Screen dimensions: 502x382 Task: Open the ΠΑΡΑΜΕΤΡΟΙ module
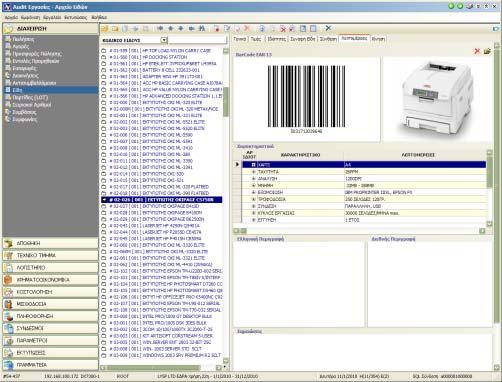pyautogui.click(x=50, y=340)
